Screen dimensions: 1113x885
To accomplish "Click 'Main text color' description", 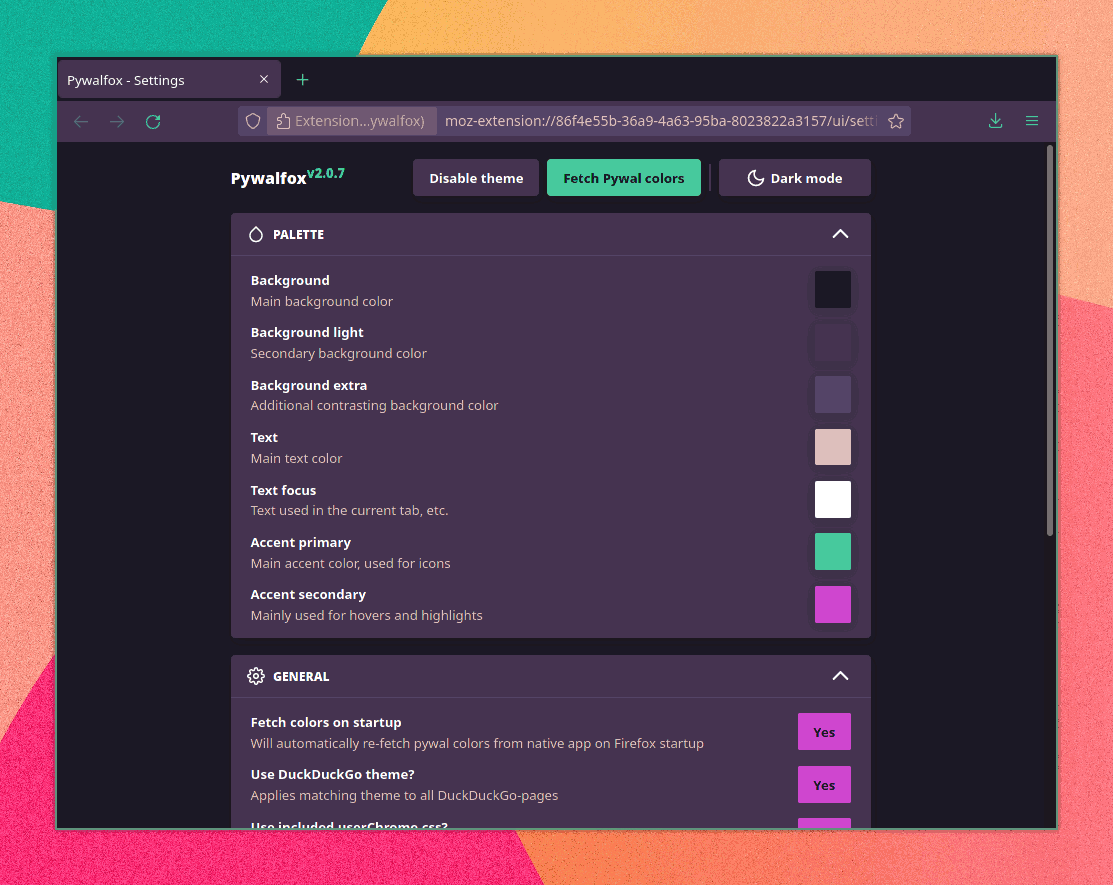I will pyautogui.click(x=296, y=458).
